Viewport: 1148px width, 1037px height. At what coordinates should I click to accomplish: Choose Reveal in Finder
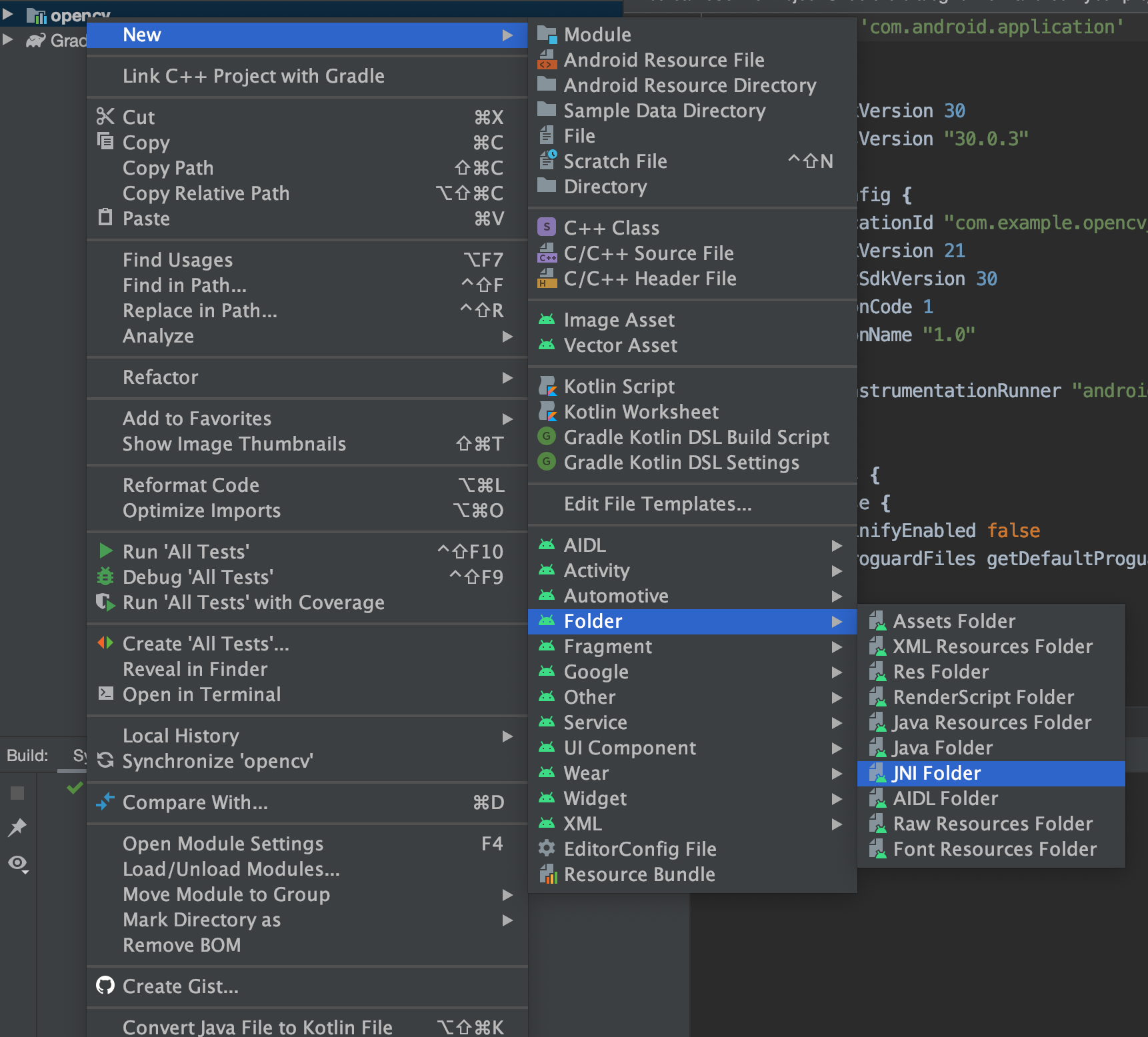click(307, 669)
